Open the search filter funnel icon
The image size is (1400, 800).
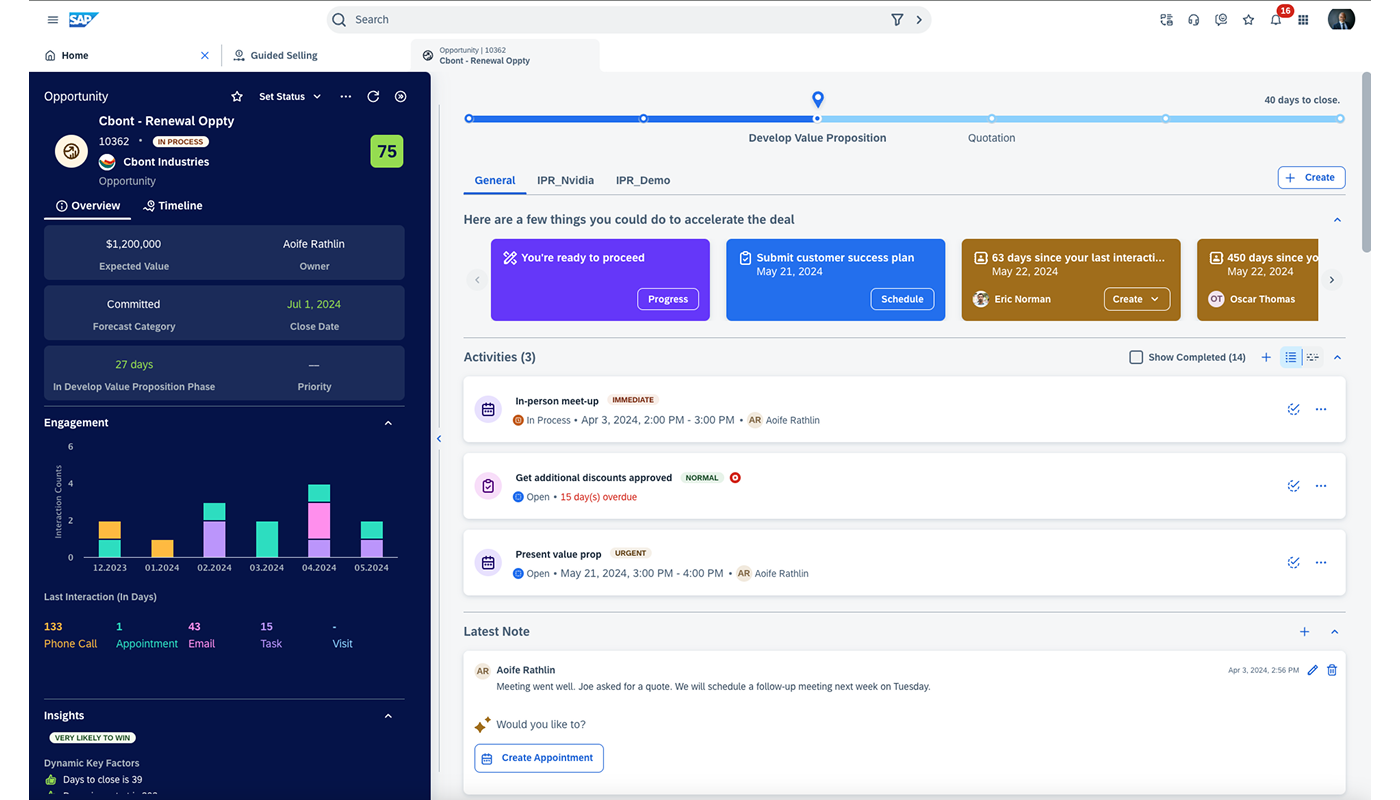[897, 20]
